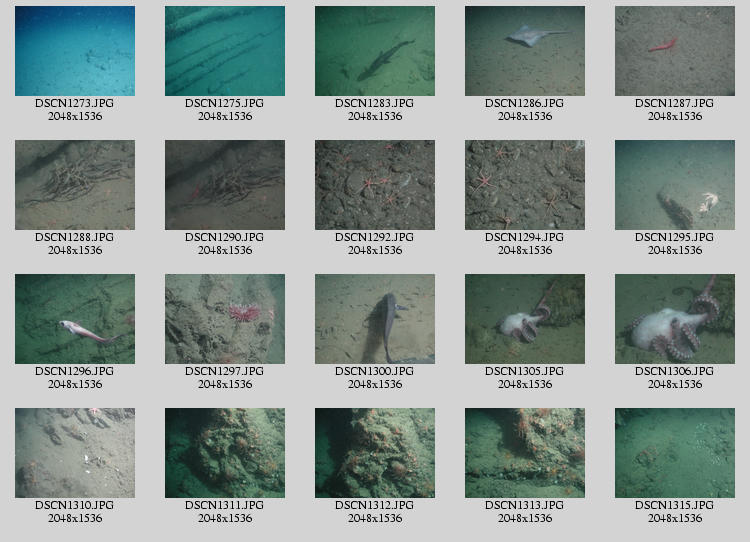Click the DSCN1283.JPG shark thumbnail
Viewport: 750px width, 542px height.
point(375,51)
